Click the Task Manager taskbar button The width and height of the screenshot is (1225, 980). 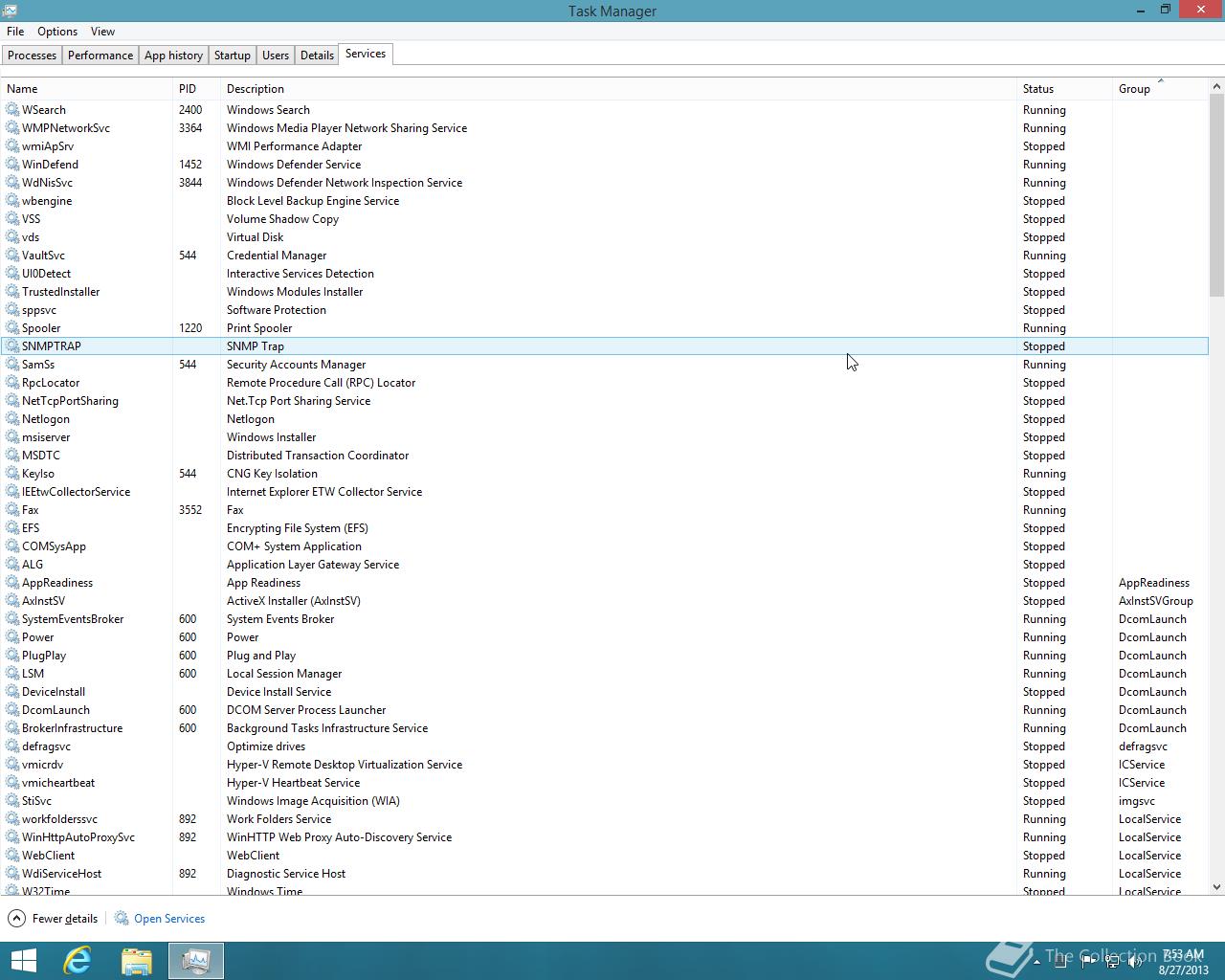coord(196,961)
